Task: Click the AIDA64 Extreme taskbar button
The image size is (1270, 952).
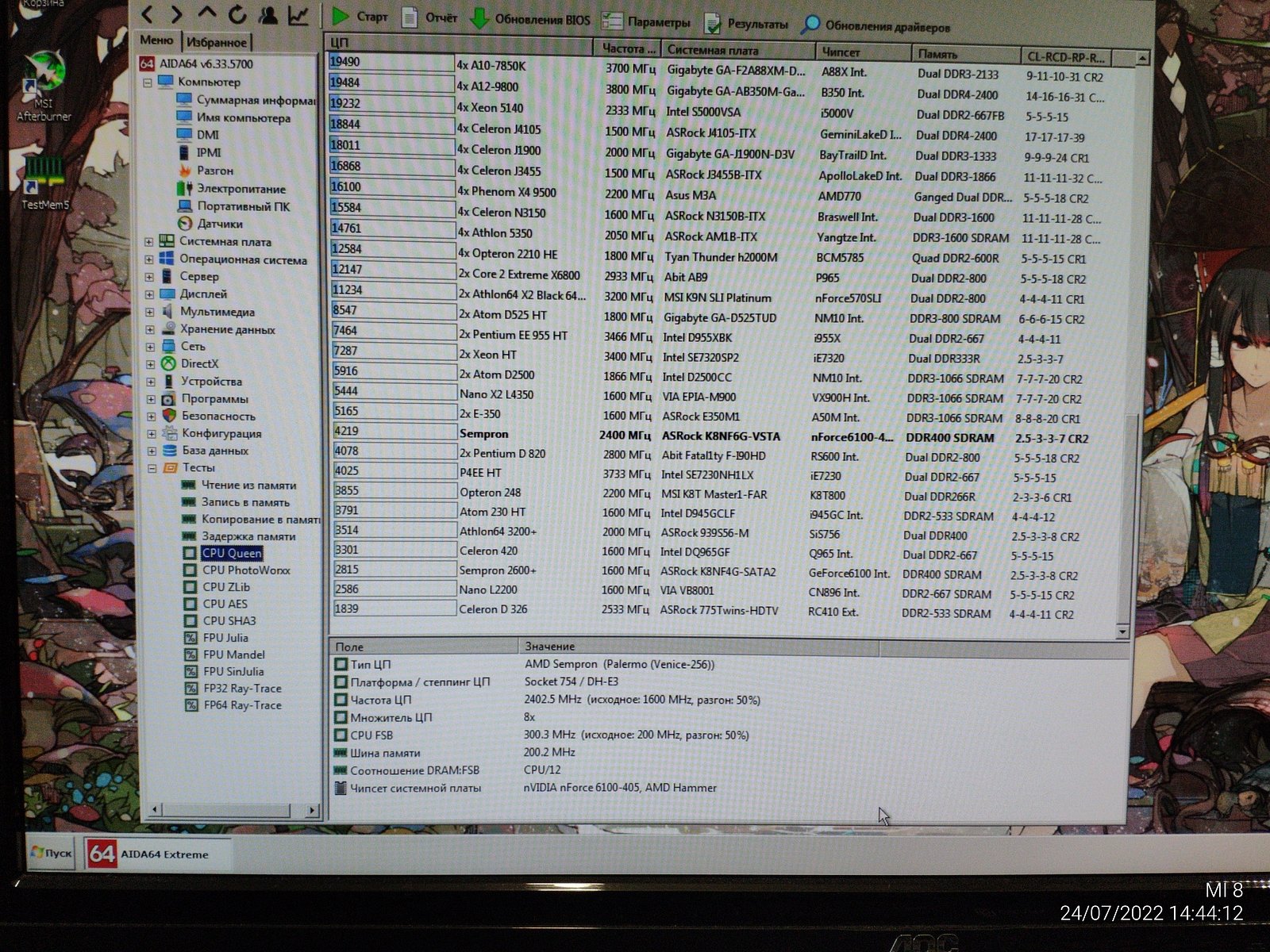Action: point(157,854)
